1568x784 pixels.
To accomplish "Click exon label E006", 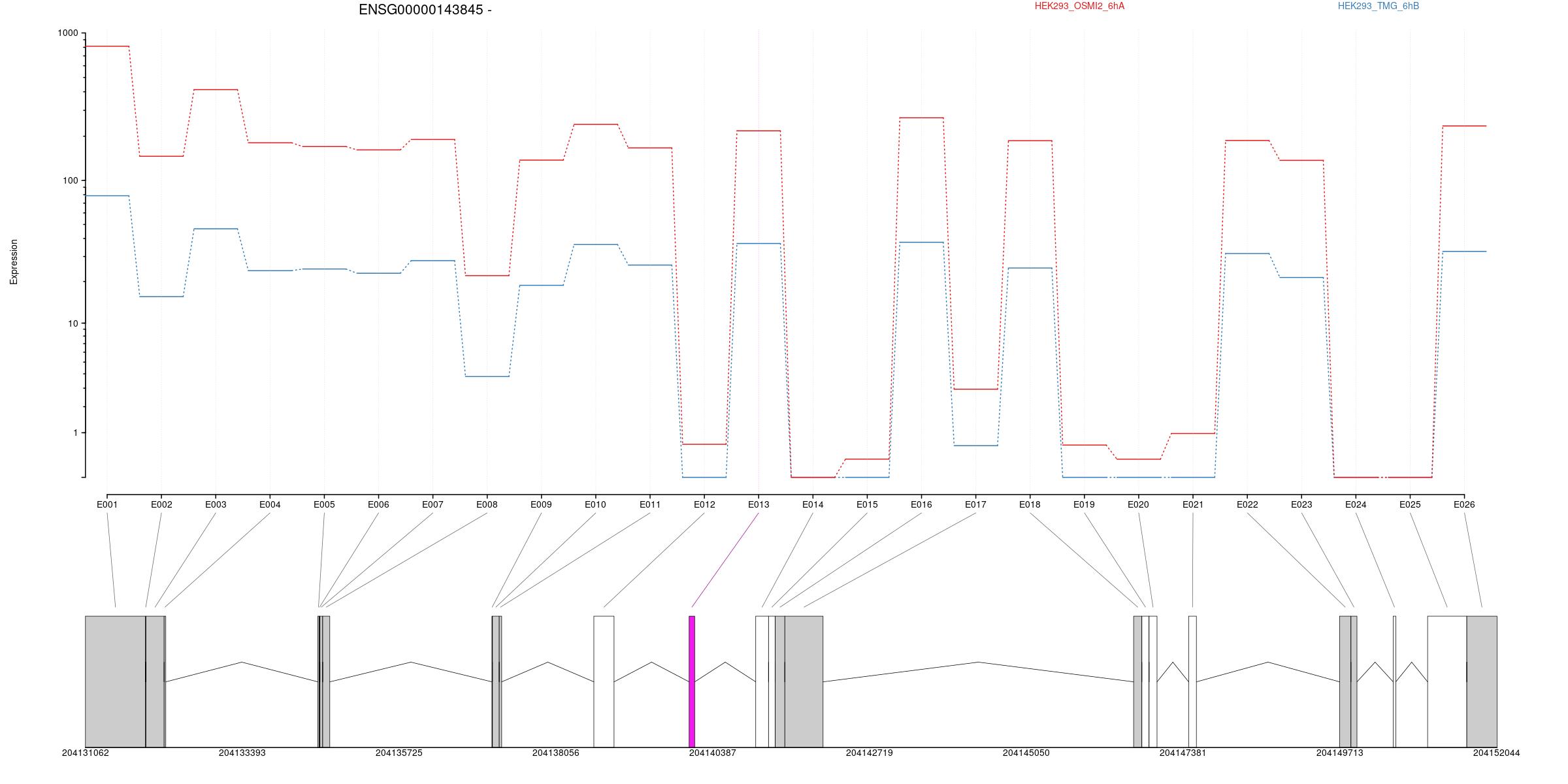I will (x=378, y=504).
